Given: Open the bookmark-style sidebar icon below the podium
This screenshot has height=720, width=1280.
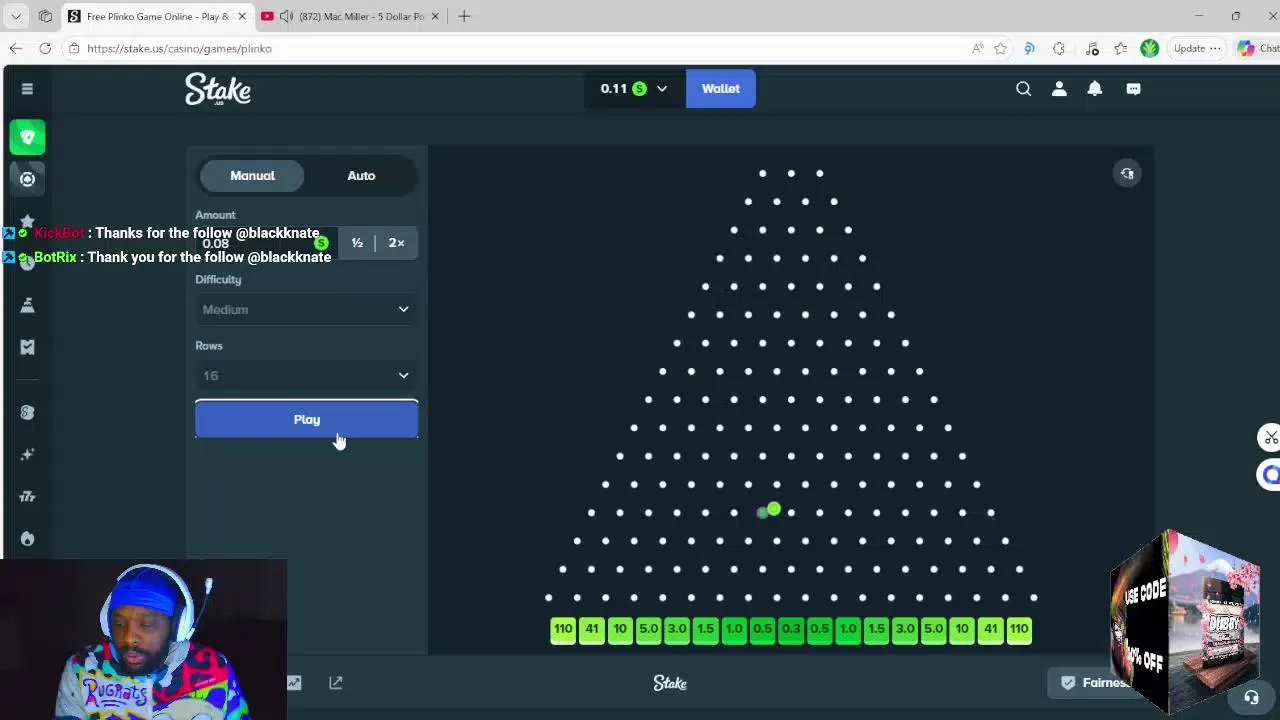Looking at the screenshot, I should [x=27, y=347].
